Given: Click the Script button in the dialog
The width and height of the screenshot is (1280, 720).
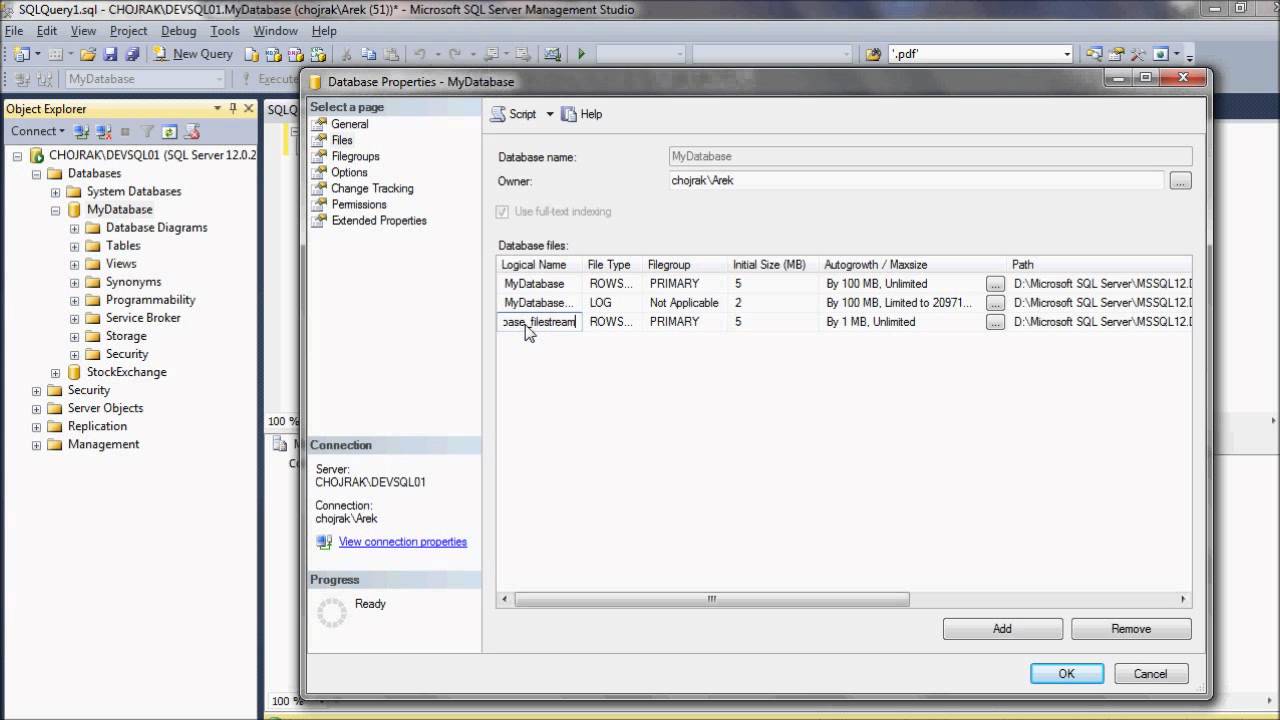Looking at the screenshot, I should point(513,114).
